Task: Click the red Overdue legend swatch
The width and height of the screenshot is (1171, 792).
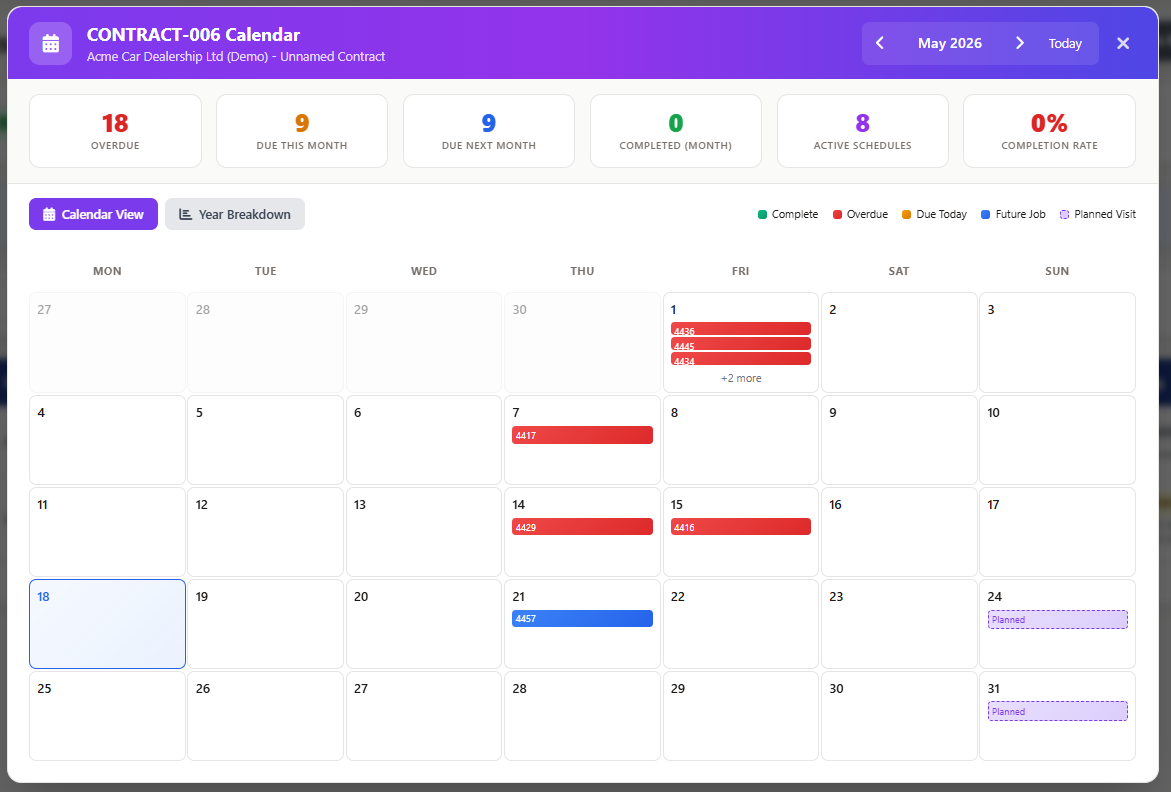Action: coord(837,214)
